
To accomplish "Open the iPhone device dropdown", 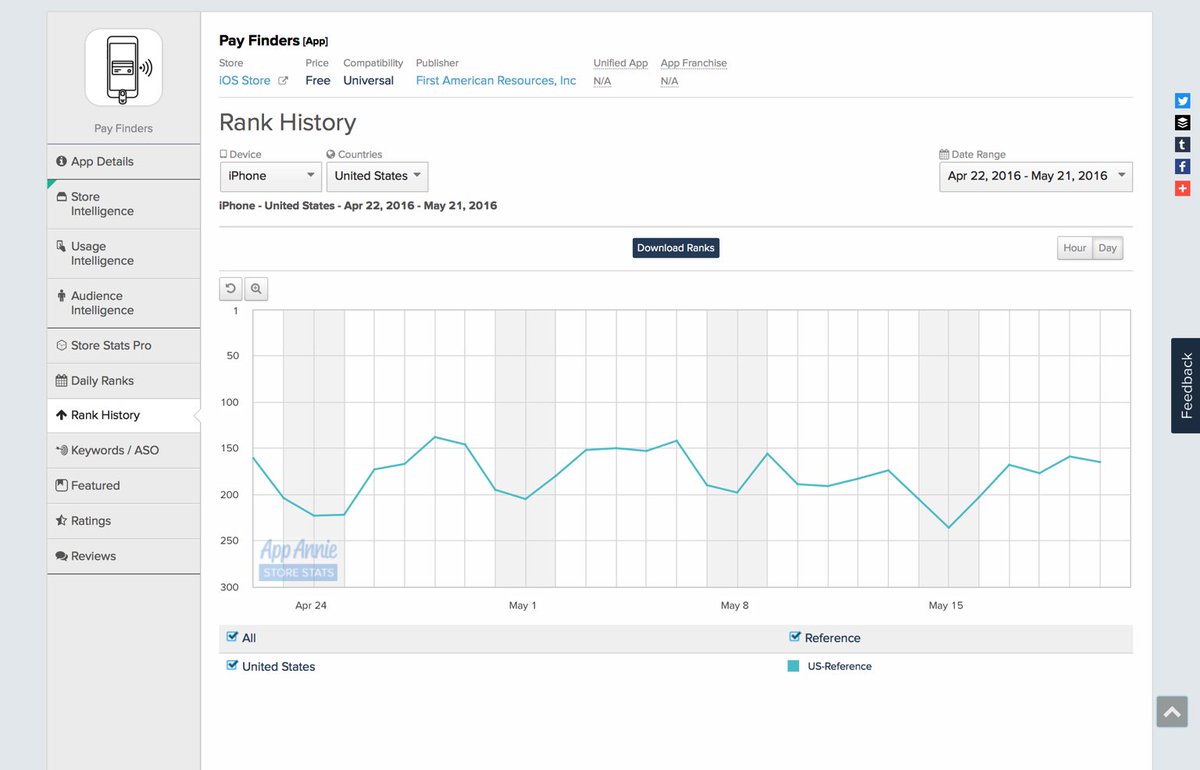I will click(270, 176).
